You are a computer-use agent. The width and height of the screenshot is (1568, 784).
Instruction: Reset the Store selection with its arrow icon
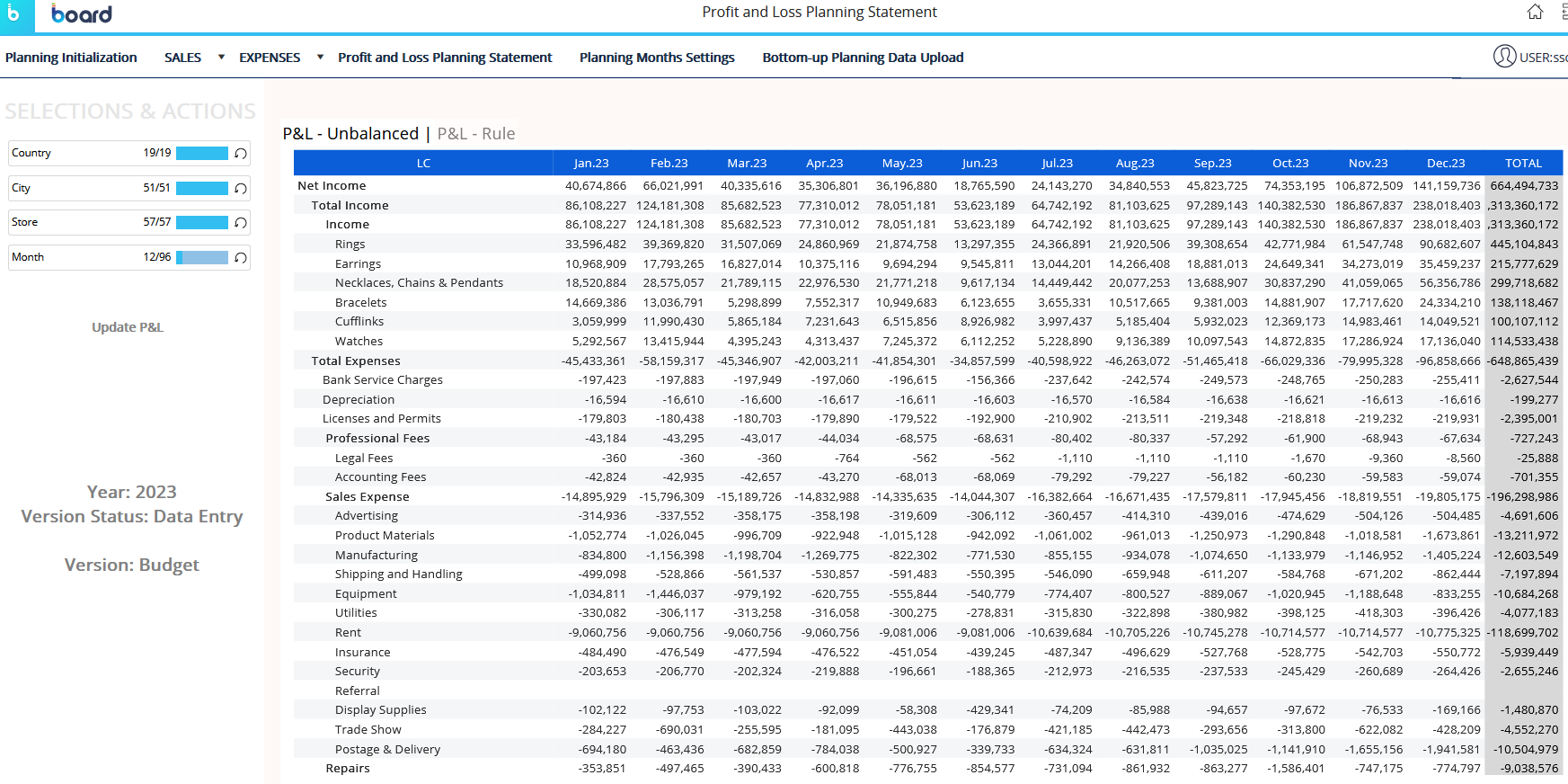click(x=241, y=223)
